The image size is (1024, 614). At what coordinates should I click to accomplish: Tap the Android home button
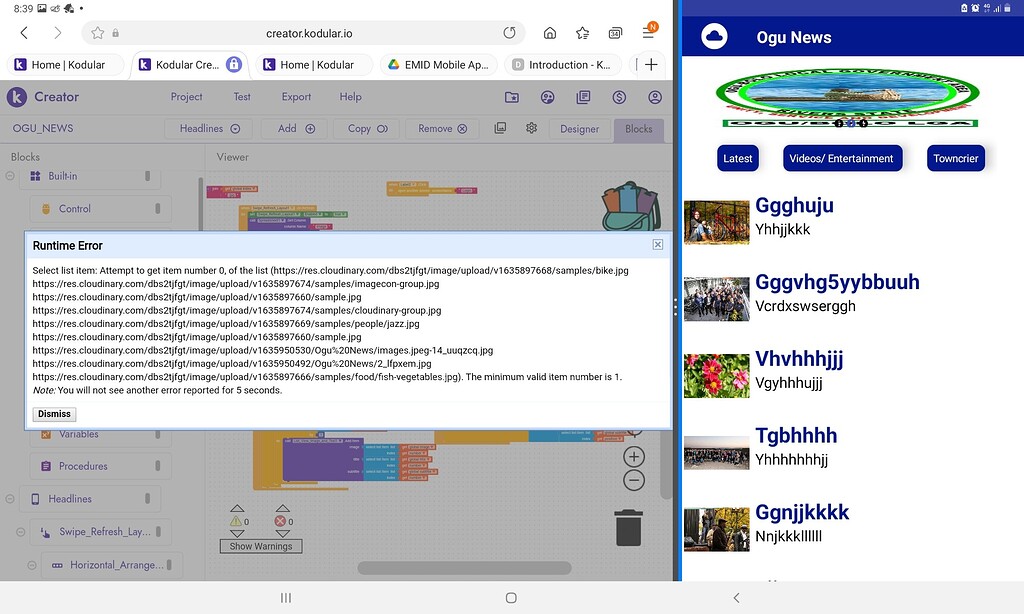pyautogui.click(x=511, y=598)
